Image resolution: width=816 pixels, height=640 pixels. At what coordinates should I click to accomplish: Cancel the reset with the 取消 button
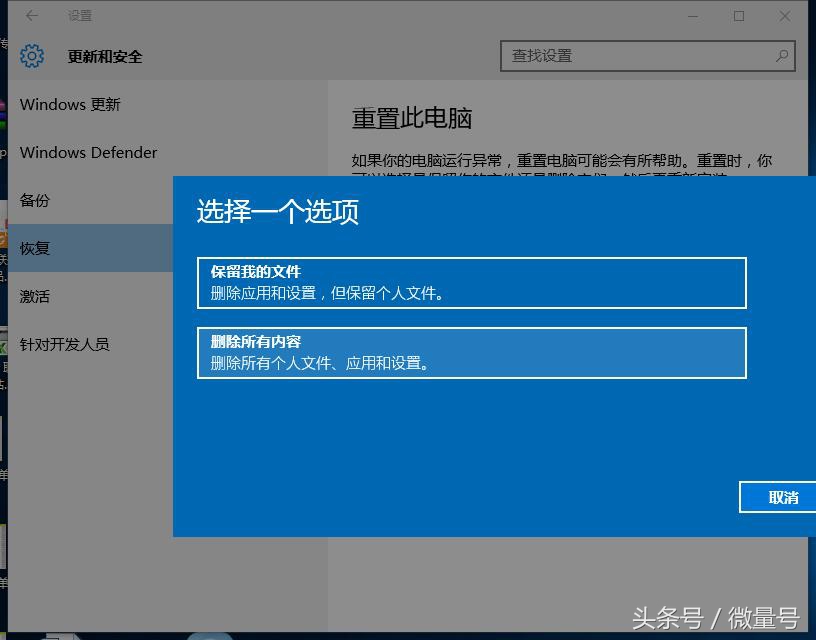tap(783, 497)
